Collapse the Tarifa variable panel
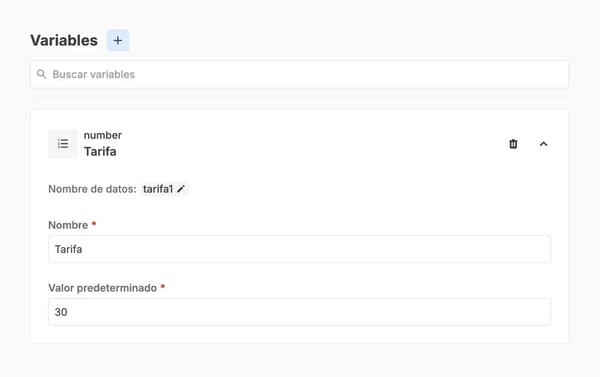This screenshot has height=377, width=600. point(543,144)
